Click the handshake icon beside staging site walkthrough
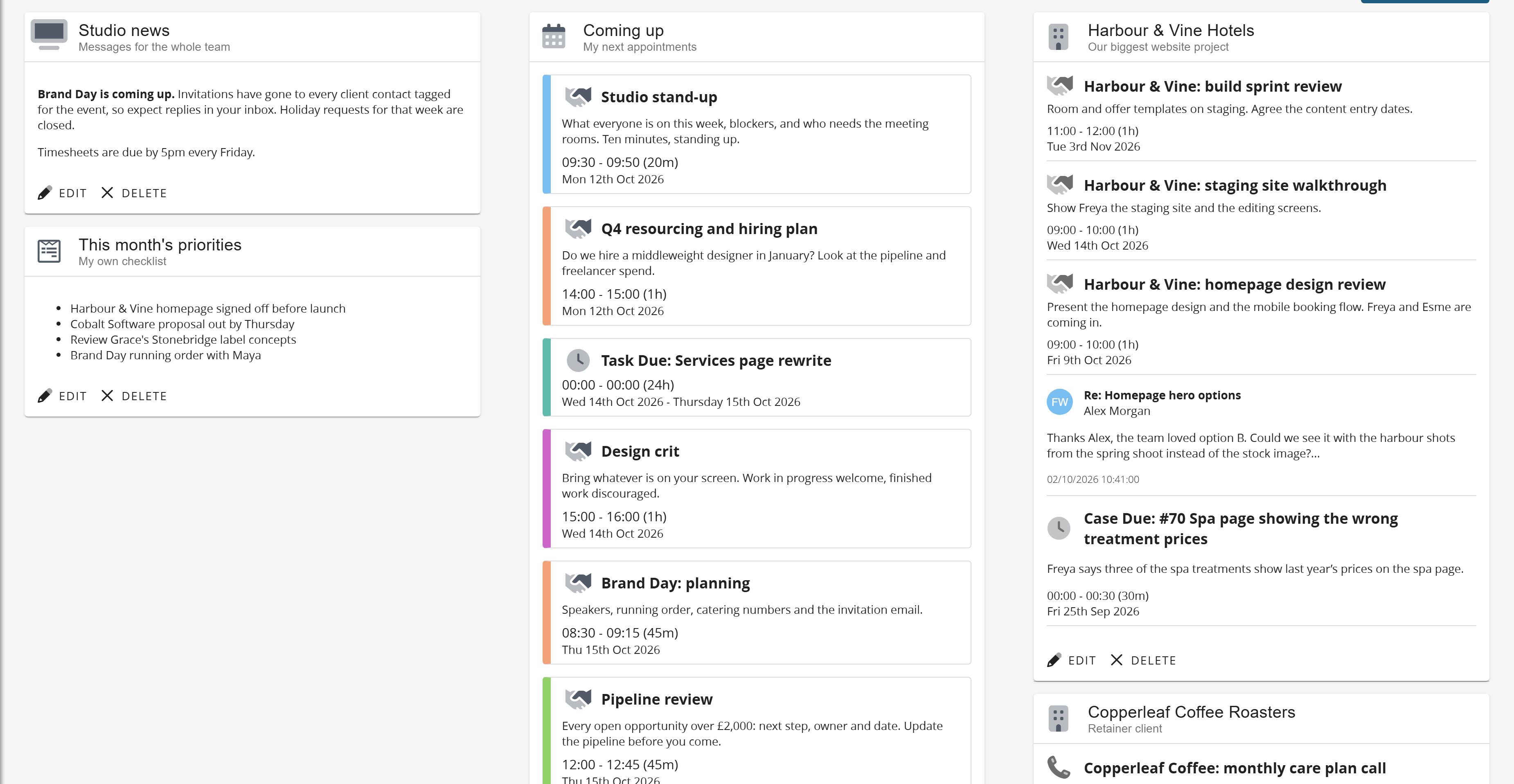 pyautogui.click(x=1060, y=185)
